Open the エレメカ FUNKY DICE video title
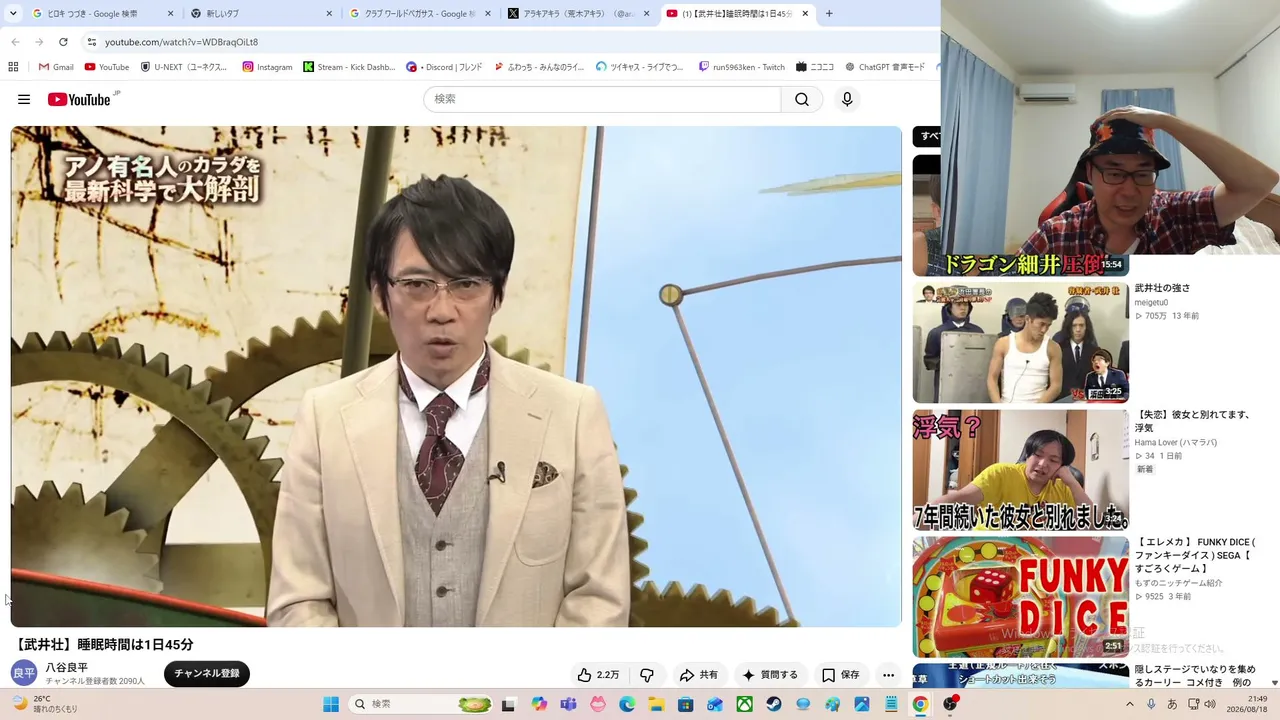This screenshot has height=720, width=1280. (x=1195, y=556)
